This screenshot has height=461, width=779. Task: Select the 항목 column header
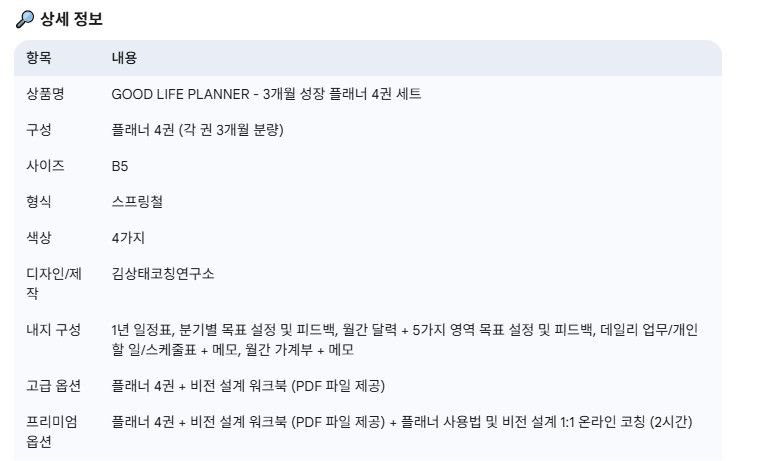pyautogui.click(x=39, y=58)
